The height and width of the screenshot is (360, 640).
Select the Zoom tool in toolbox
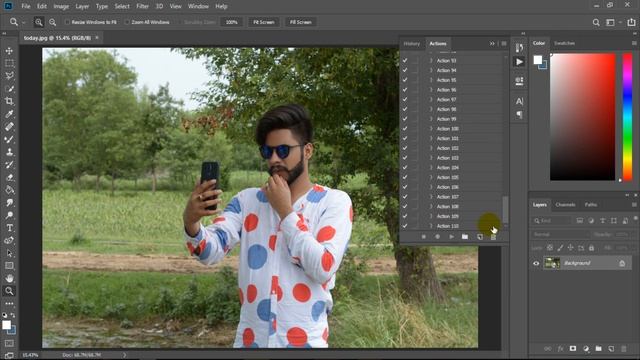(x=9, y=291)
